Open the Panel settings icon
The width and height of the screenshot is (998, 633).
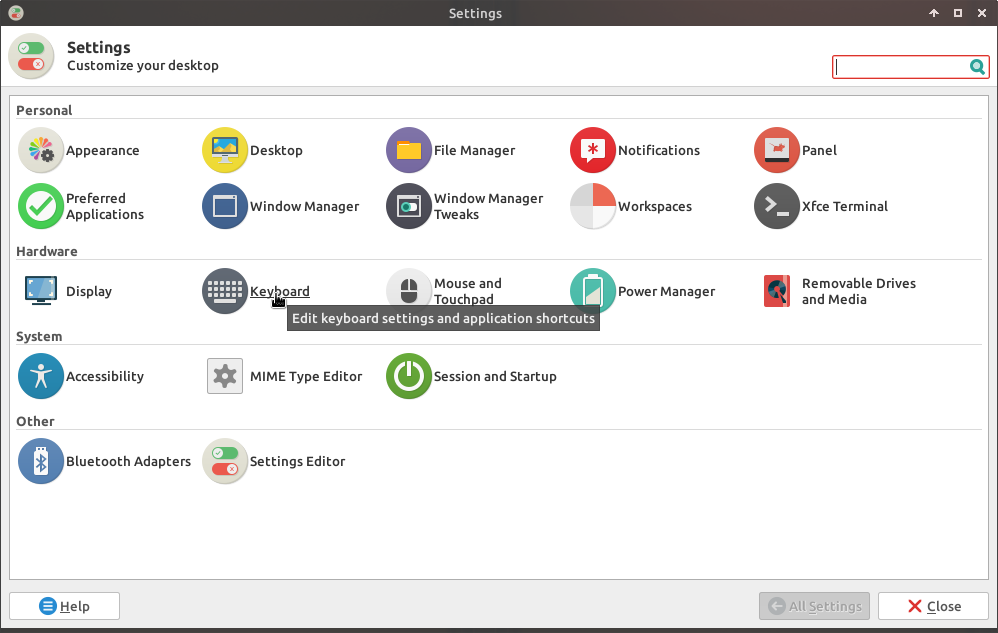coord(777,150)
